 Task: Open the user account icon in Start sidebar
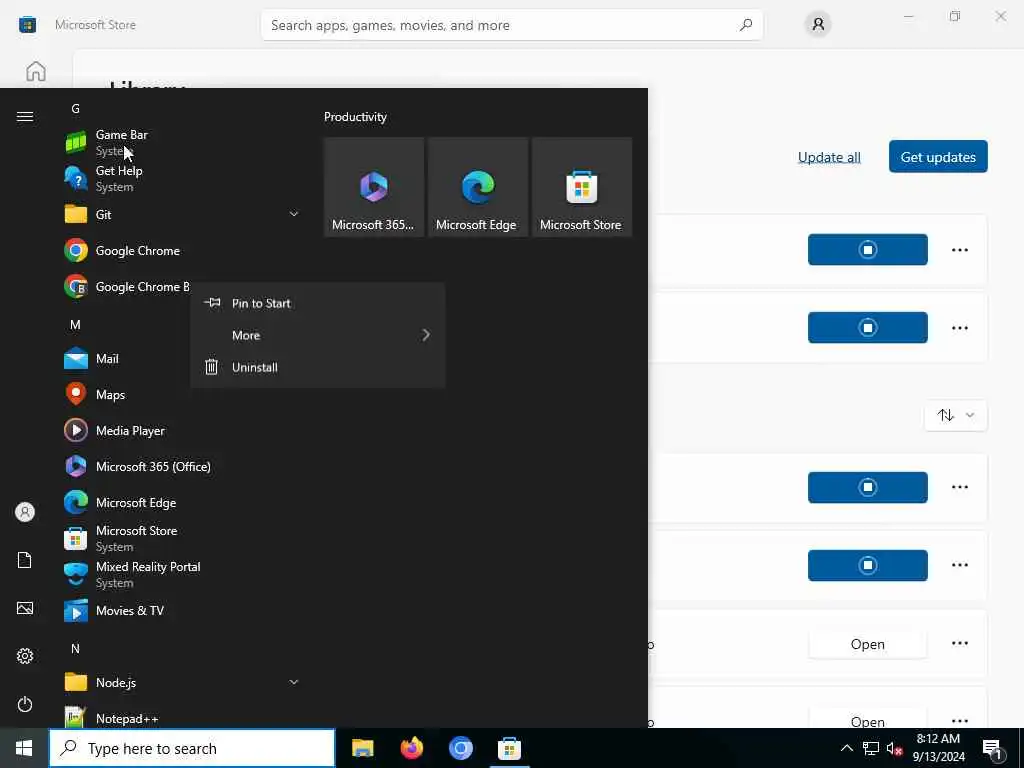pyautogui.click(x=25, y=512)
